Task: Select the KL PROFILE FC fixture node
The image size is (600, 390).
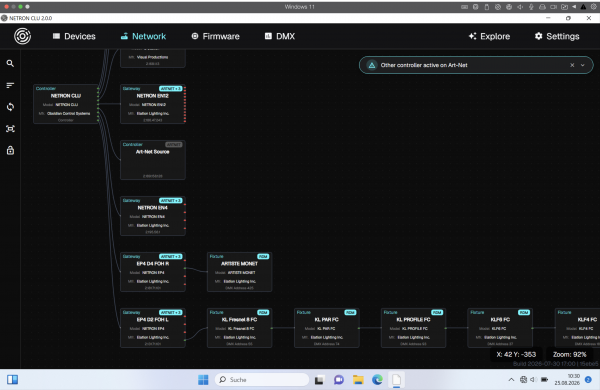Action: [x=413, y=328]
